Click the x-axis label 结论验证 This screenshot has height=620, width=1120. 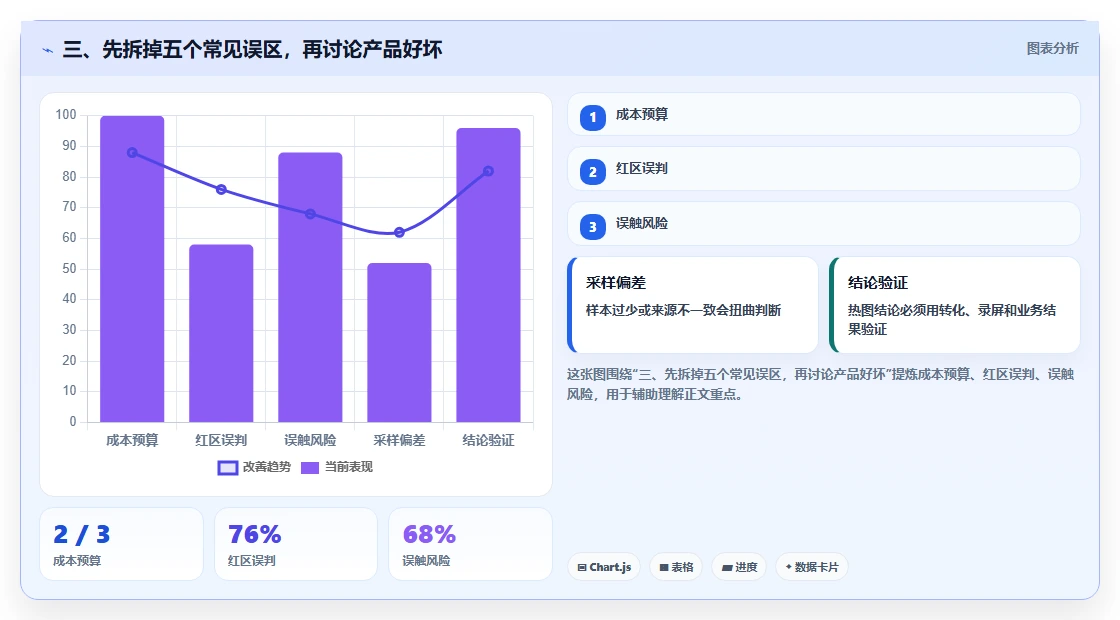coord(489,440)
